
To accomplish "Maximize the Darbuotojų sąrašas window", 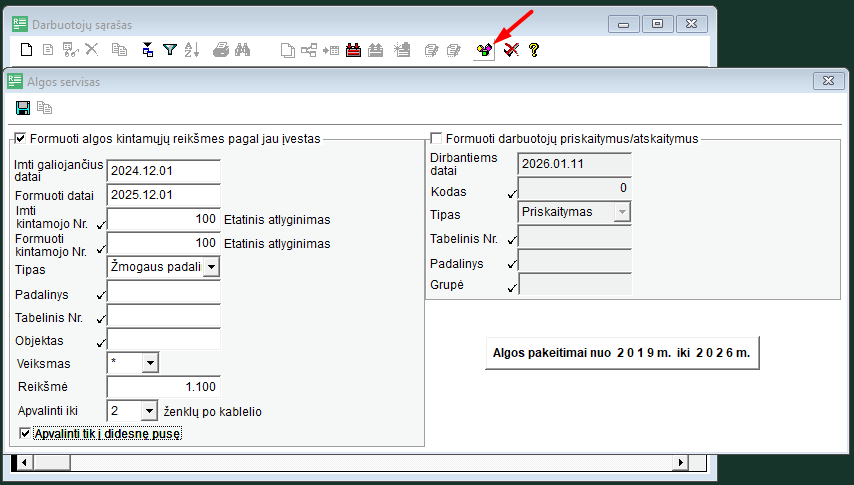I will coord(657,24).
